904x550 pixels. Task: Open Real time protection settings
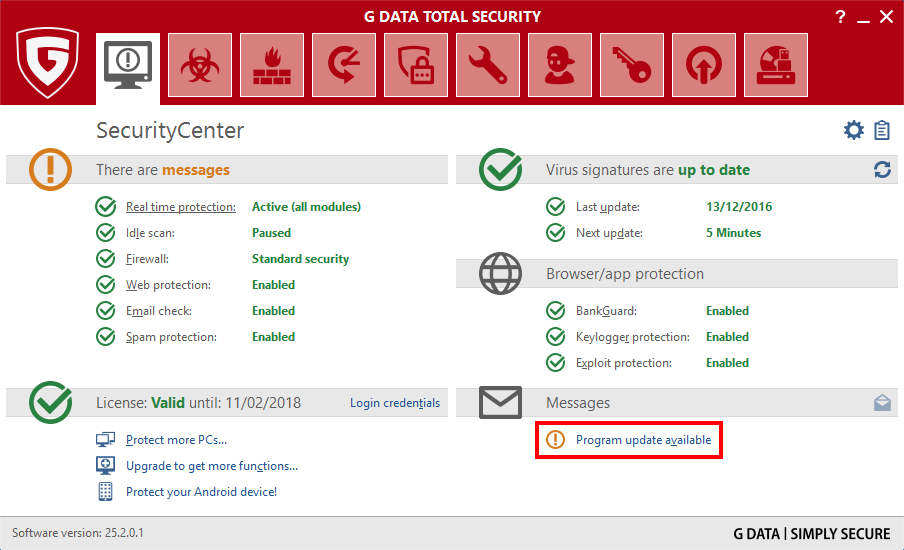tap(180, 207)
